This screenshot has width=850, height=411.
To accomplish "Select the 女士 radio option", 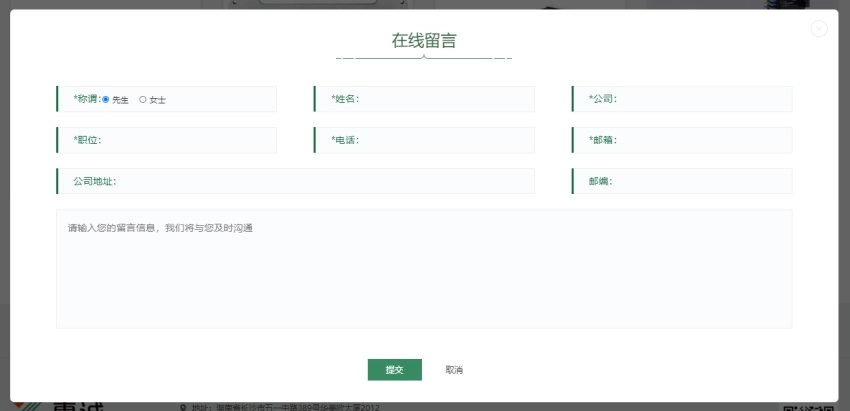I will click(143, 99).
